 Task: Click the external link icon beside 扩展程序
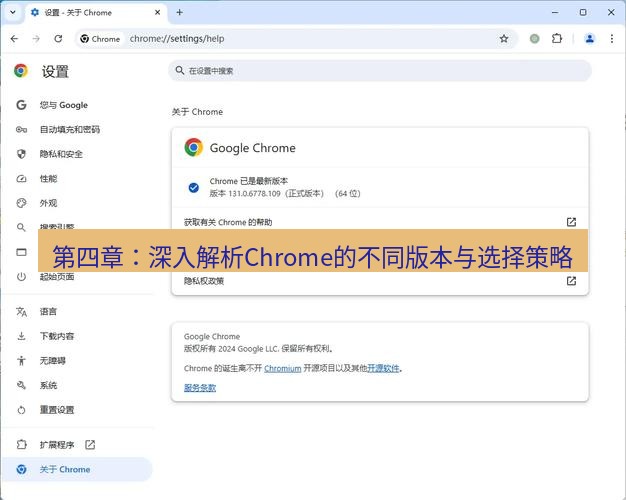click(x=90, y=445)
